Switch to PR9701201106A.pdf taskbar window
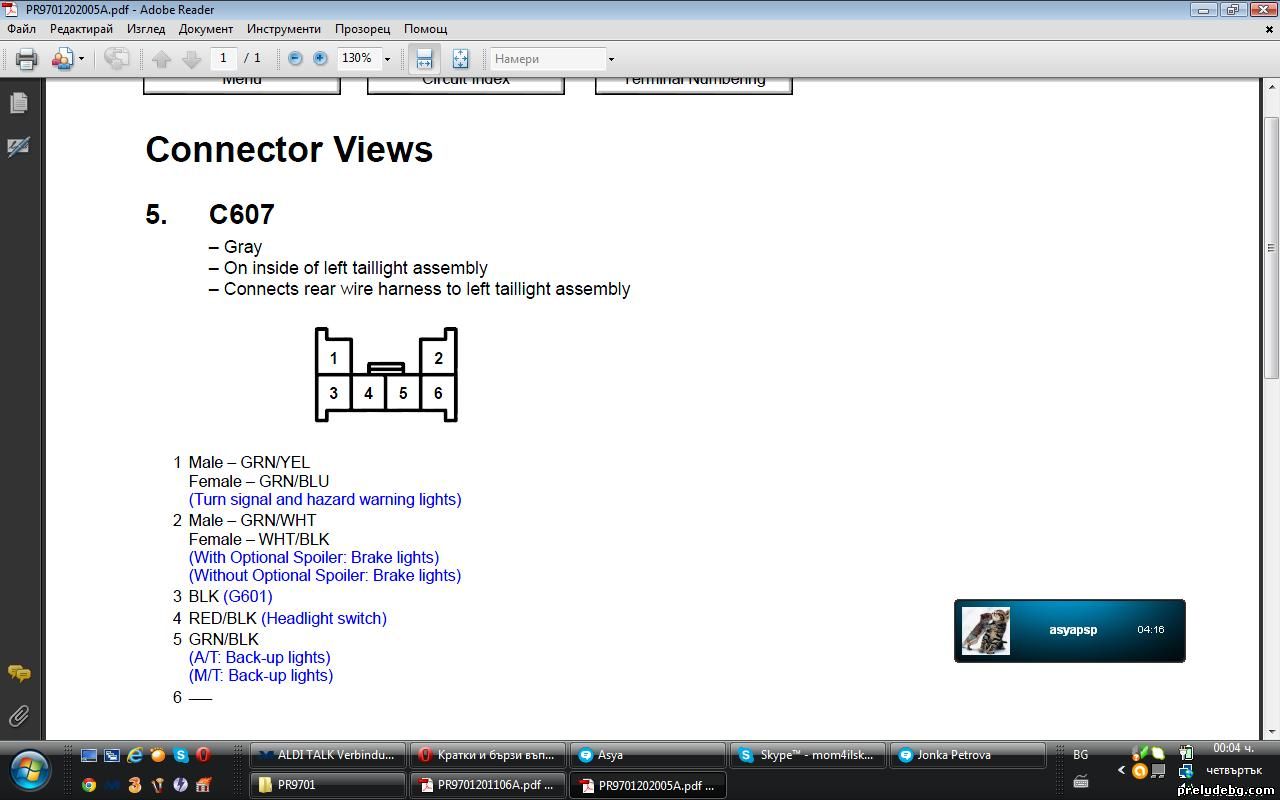 tap(487, 785)
